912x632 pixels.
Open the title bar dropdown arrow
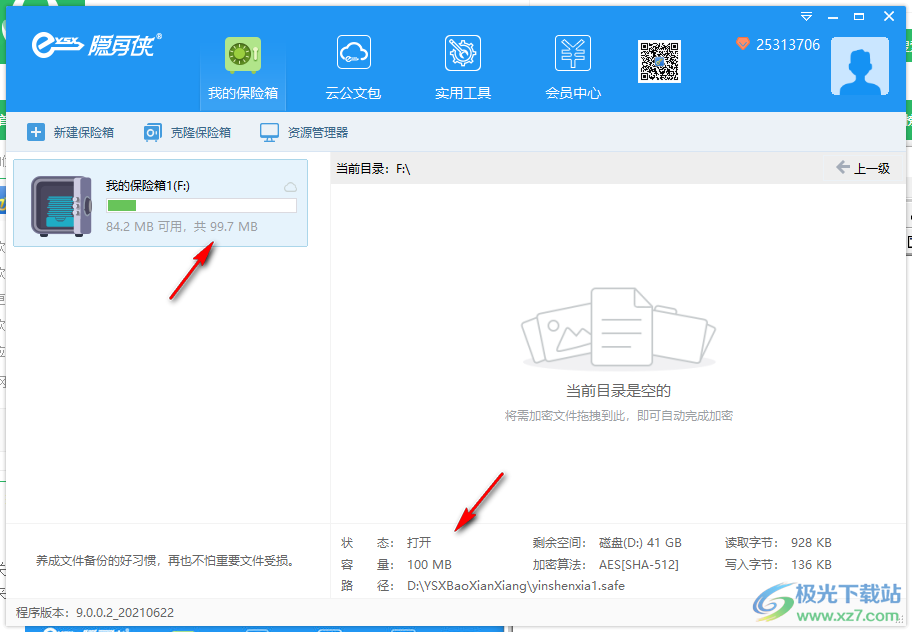[x=806, y=16]
